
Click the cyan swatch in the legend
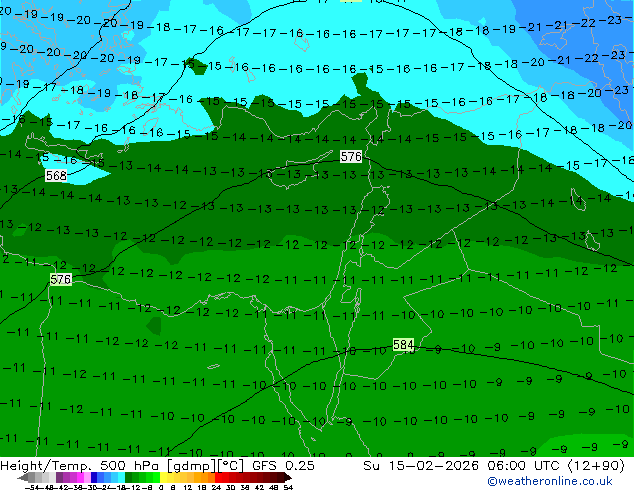(121, 477)
